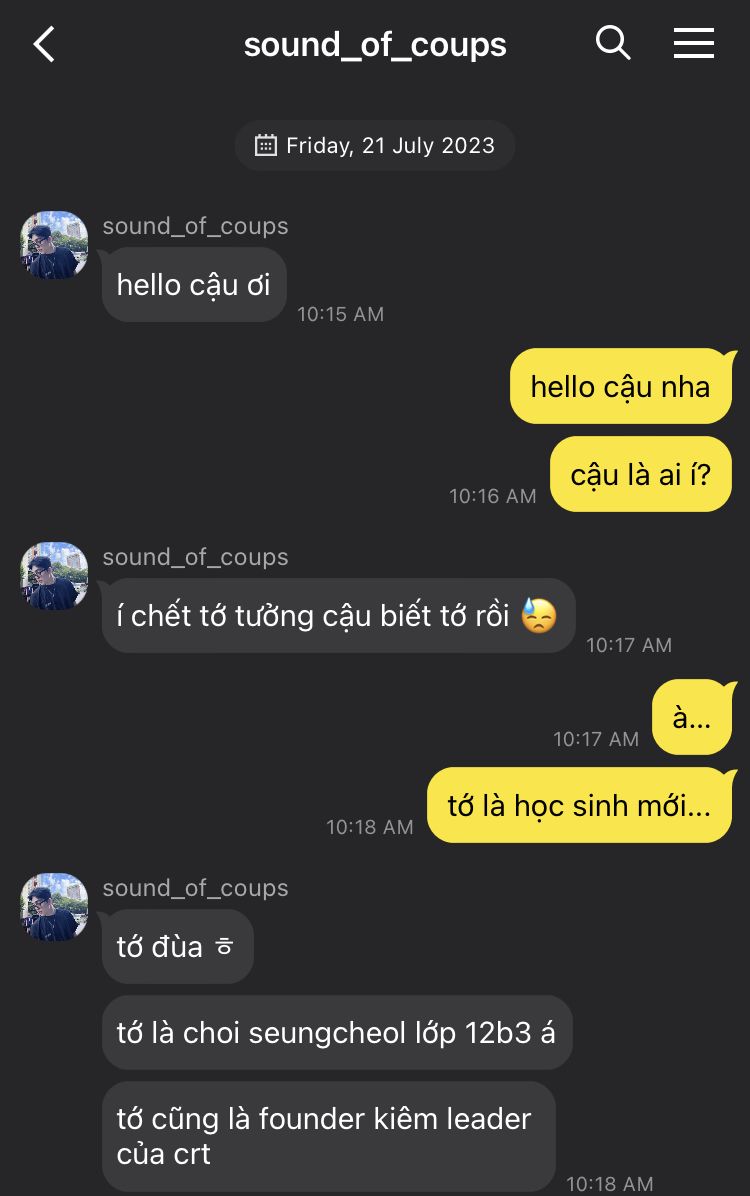
Task: Tap the 'hello cậu ơi' message bubble
Action: pyautogui.click(x=194, y=285)
